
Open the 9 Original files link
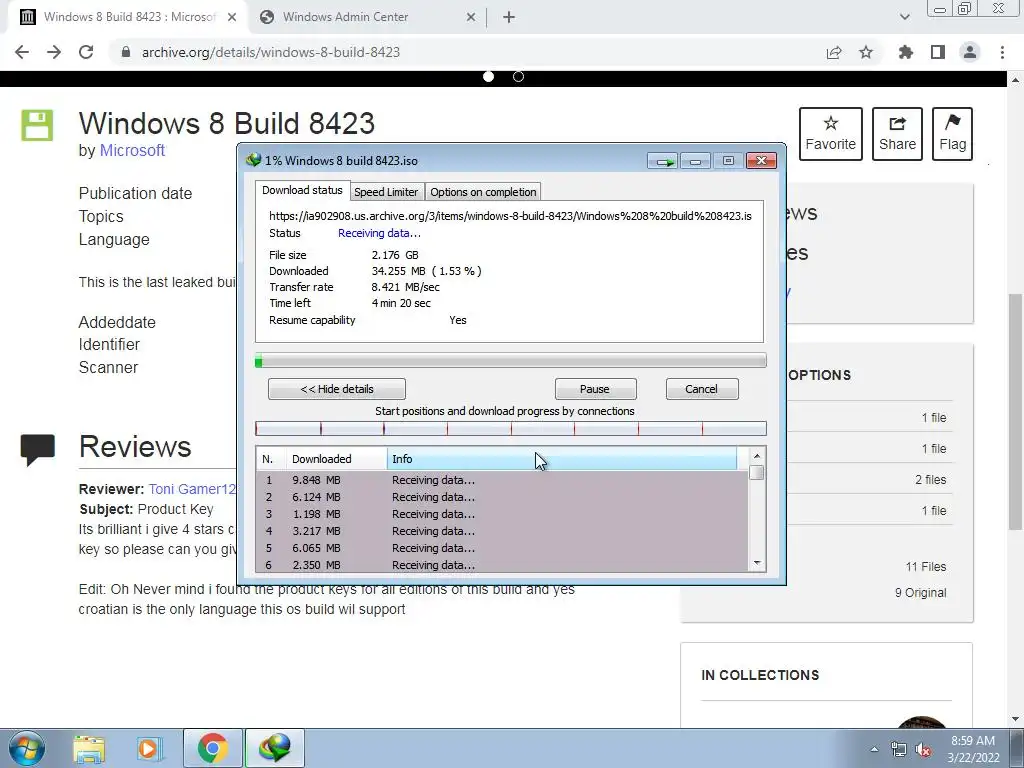coord(920,593)
